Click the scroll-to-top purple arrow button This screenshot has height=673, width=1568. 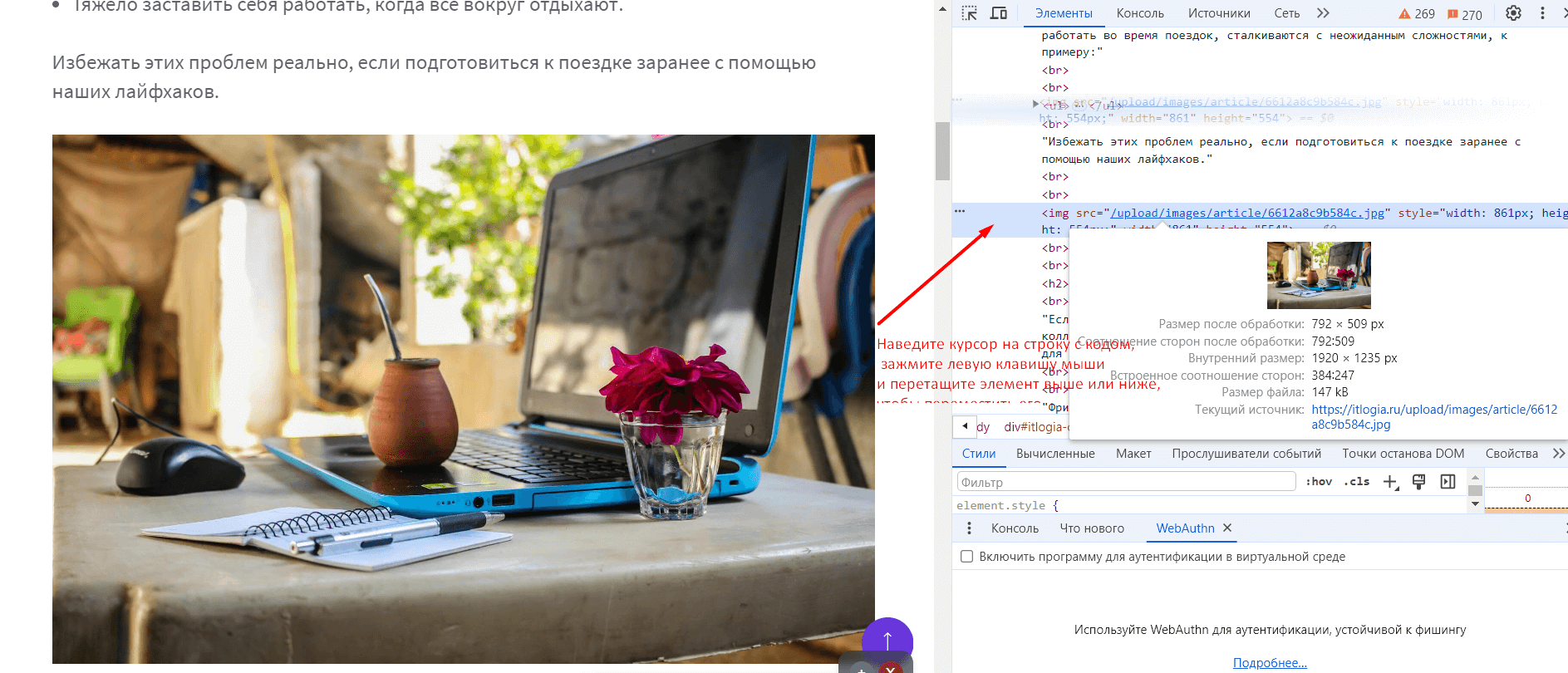[x=887, y=640]
